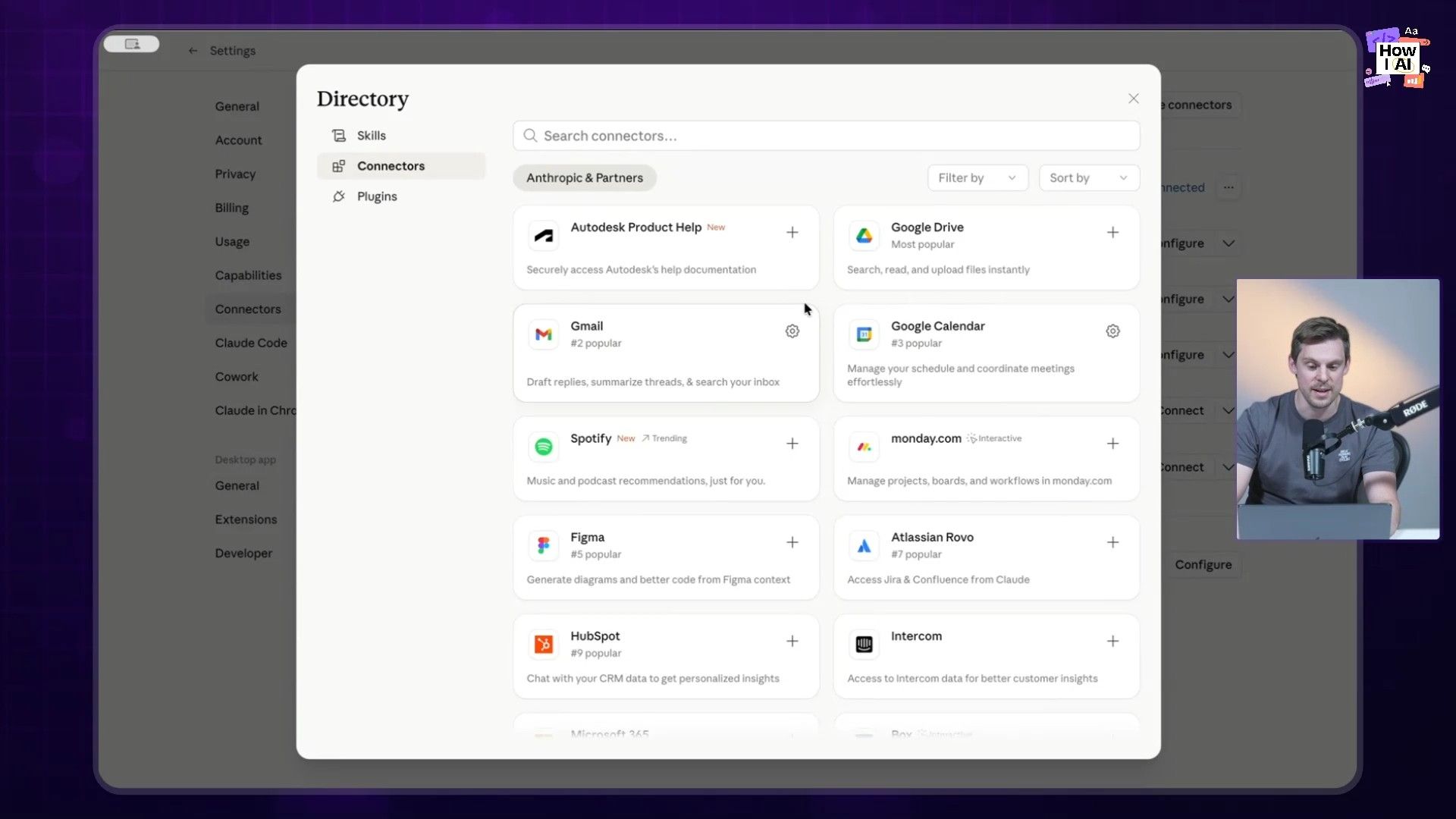Add the Google Drive connector

(x=1112, y=233)
